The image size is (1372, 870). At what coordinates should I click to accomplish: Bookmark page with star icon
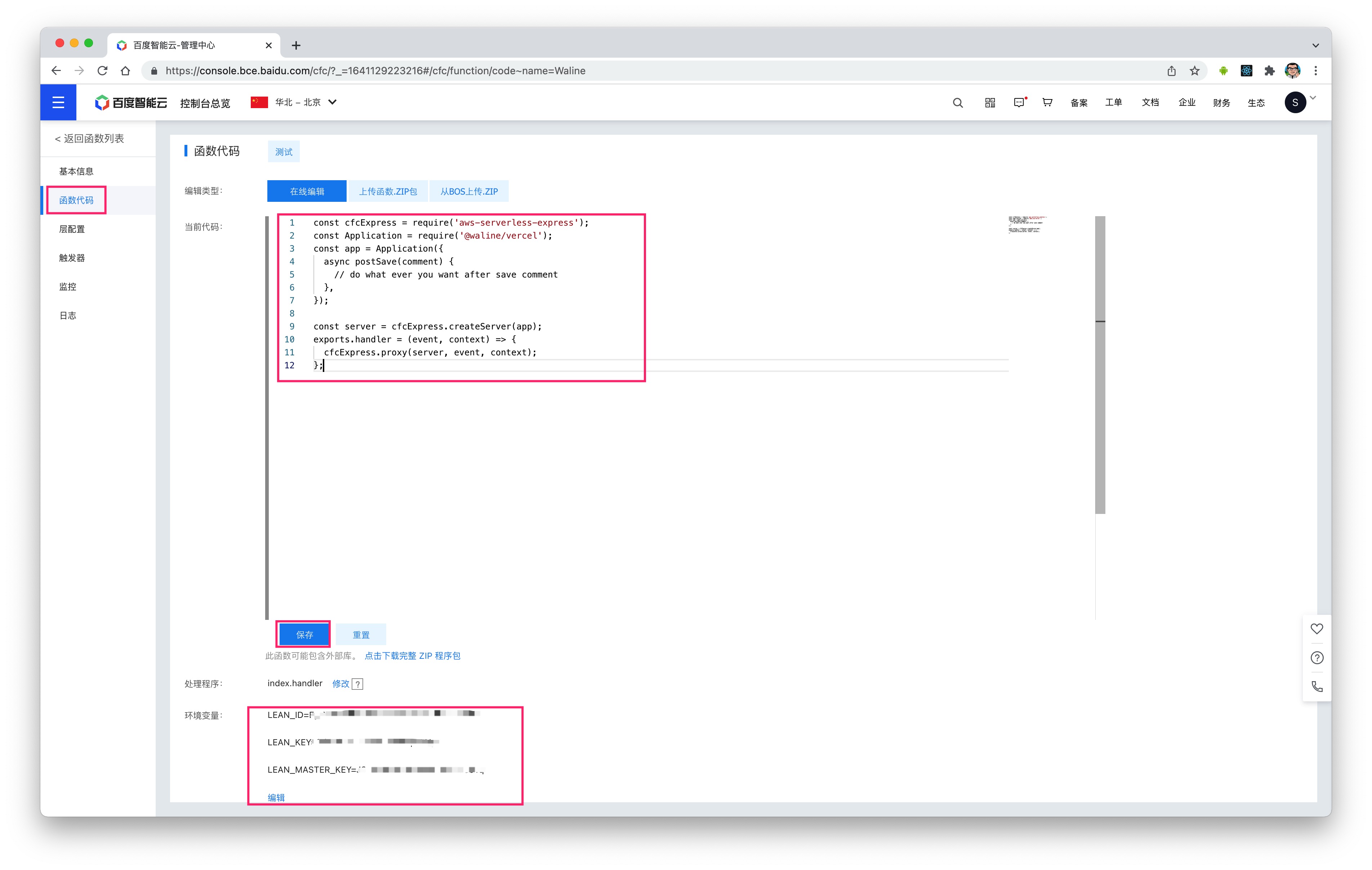click(x=1194, y=71)
